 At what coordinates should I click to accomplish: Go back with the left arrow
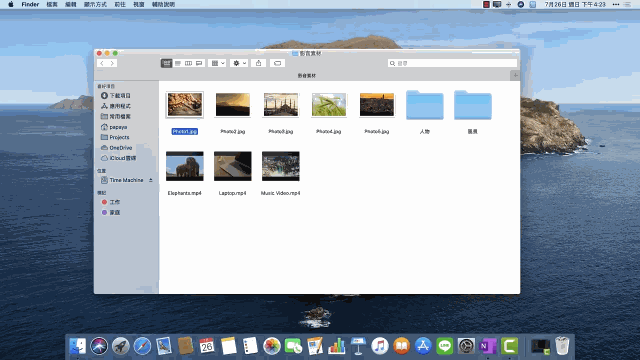click(102, 63)
